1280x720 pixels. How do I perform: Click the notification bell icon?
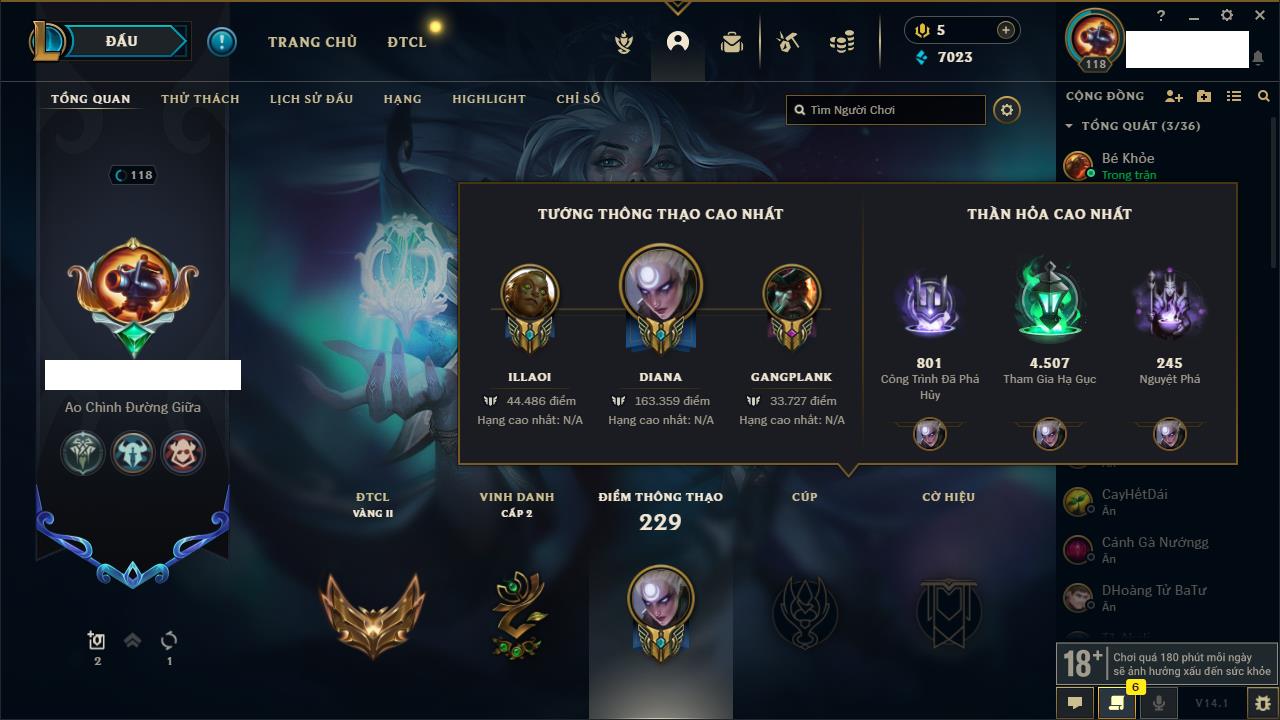(x=1258, y=59)
